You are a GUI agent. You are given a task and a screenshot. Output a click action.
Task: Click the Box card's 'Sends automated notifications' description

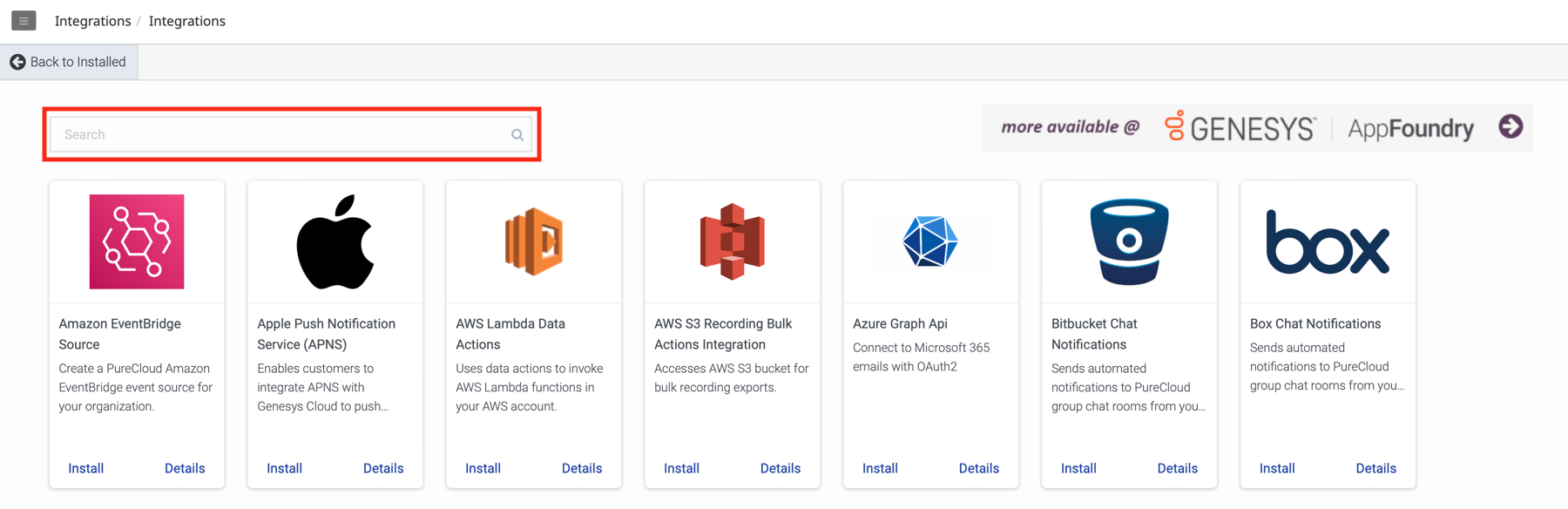pyautogui.click(x=1328, y=366)
